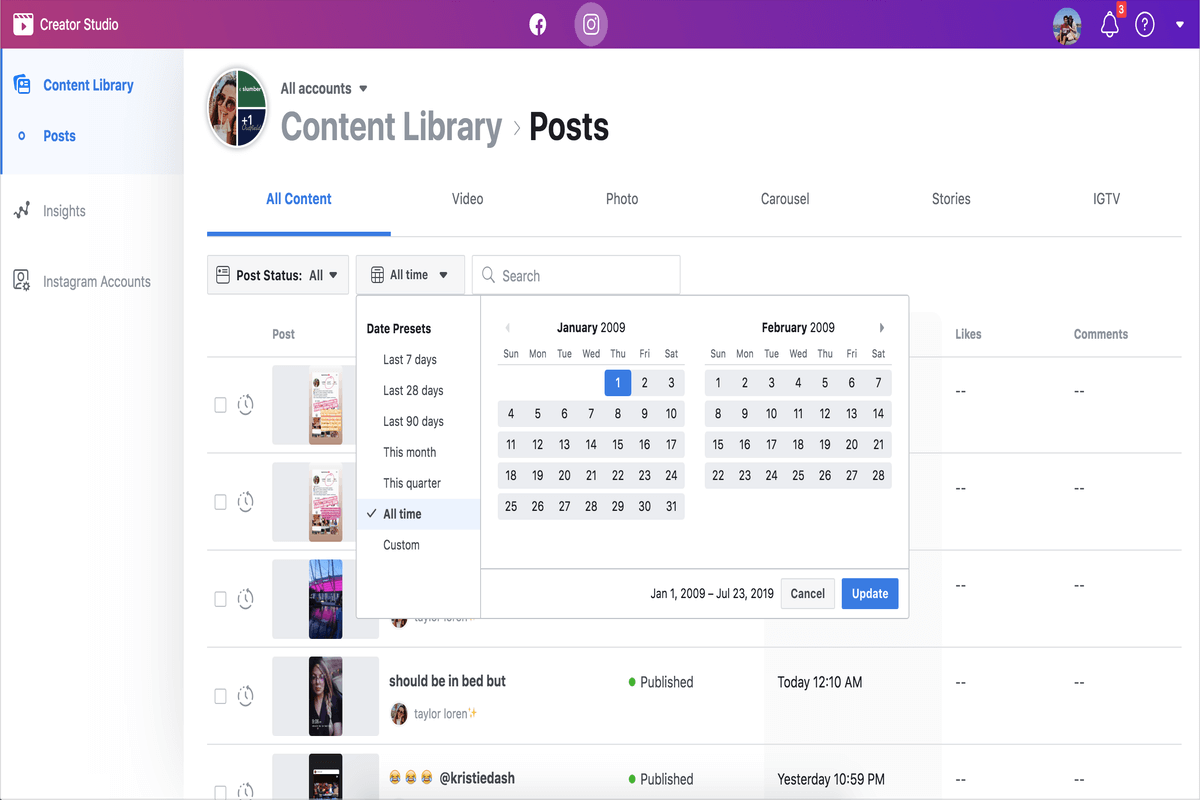
Task: Open the Facebook section in top bar
Action: [x=537, y=24]
